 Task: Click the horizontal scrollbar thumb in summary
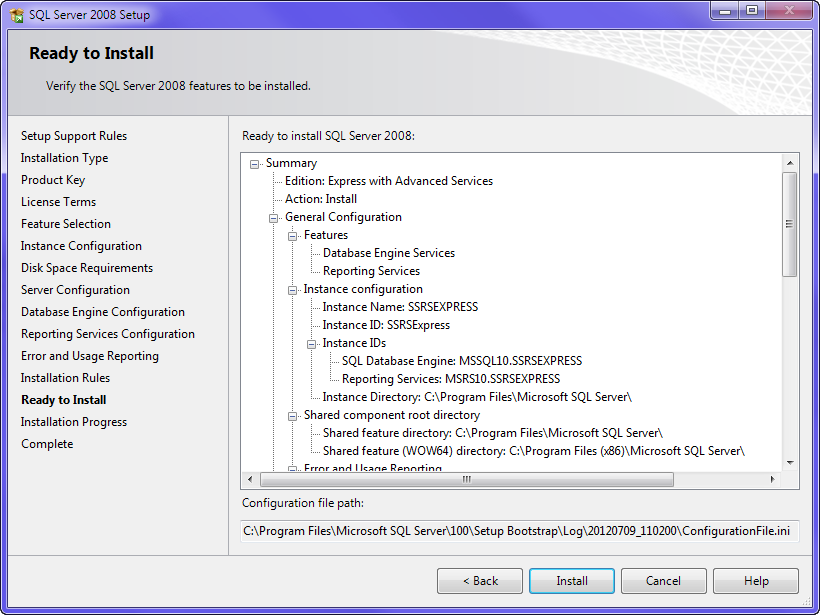(x=466, y=479)
